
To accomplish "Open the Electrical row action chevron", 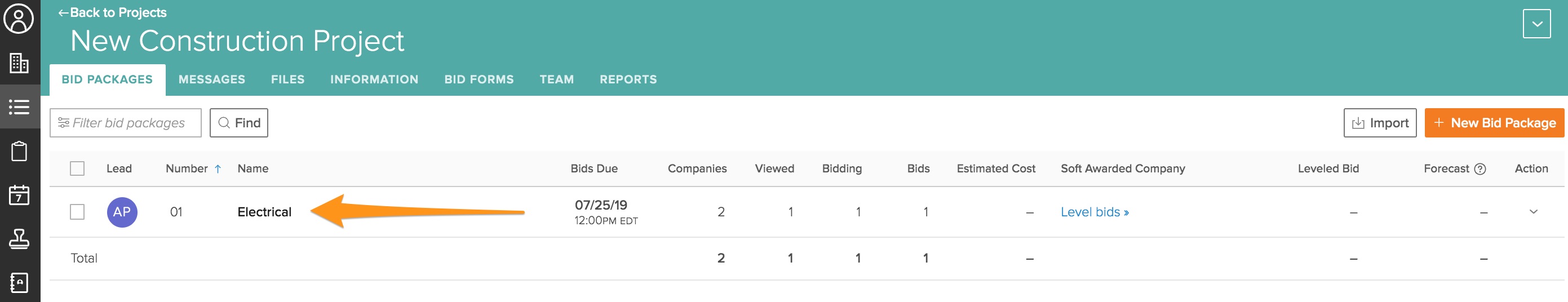I will click(x=1533, y=212).
